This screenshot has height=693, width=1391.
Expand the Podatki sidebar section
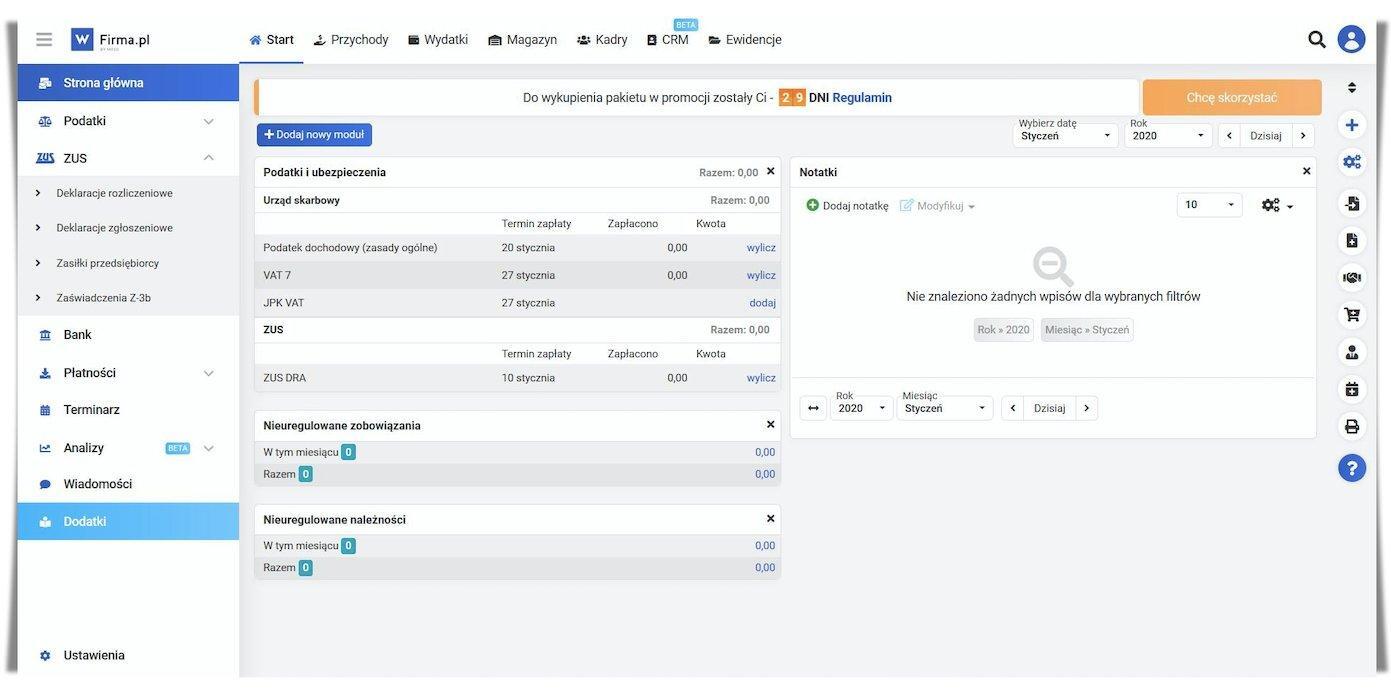208,121
